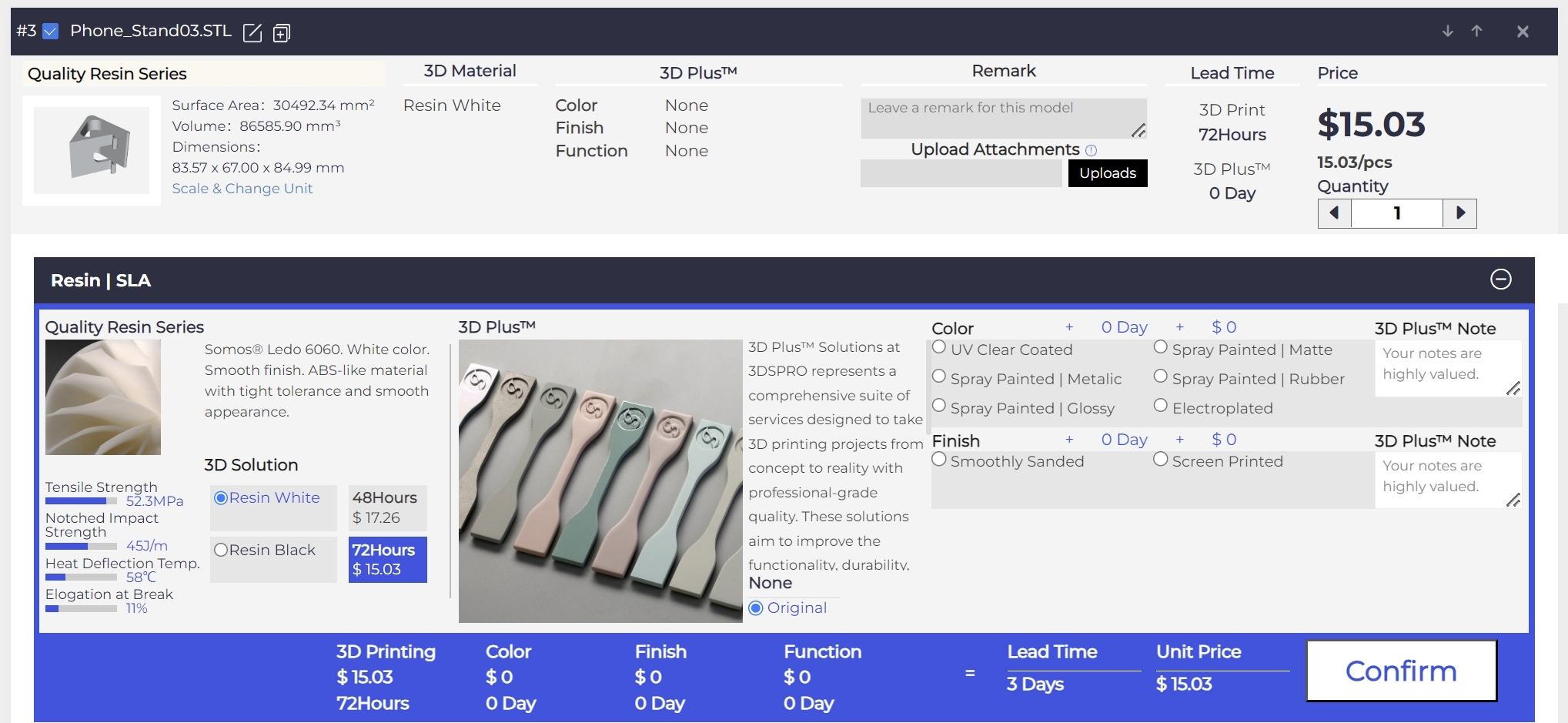Viewport: 1568px width, 723px height.
Task: Uncheck the model #3 selection checkbox
Action: point(51,32)
